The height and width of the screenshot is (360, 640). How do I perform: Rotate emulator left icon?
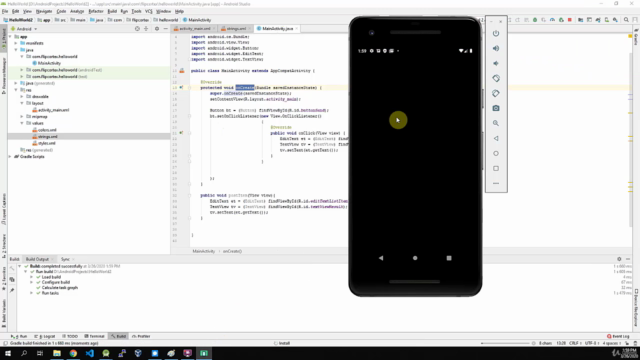click(x=496, y=78)
